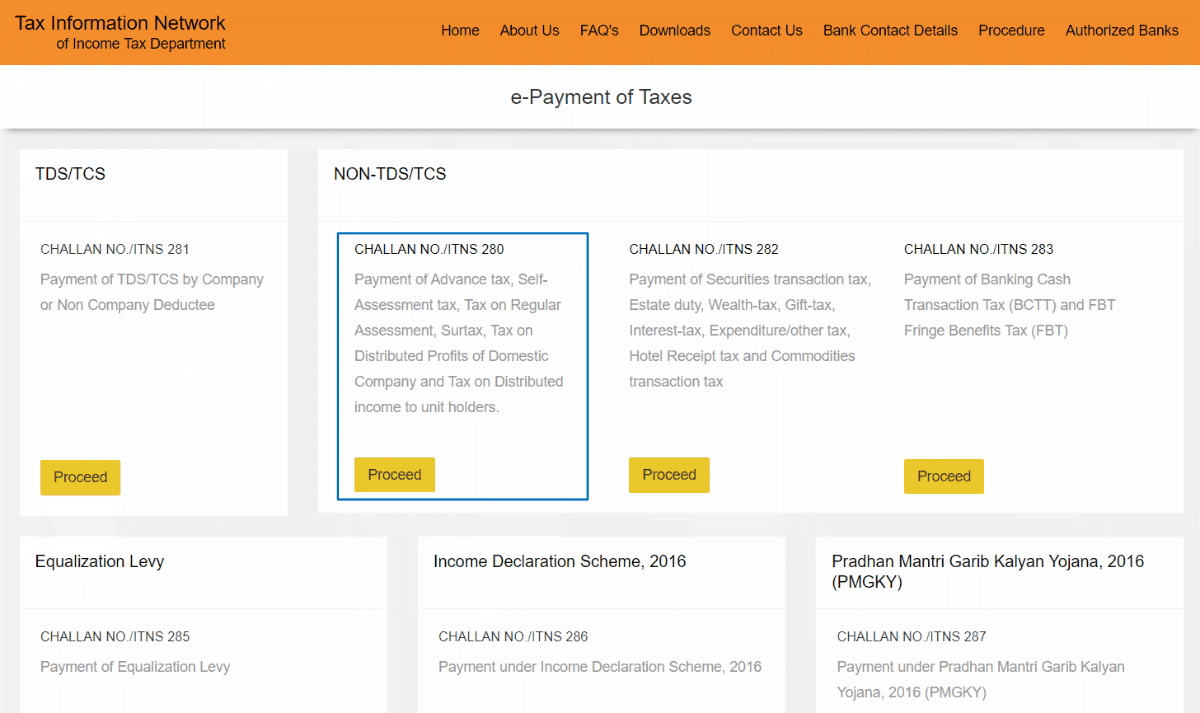Open the FAQ's section
Screen dimensions: 1200x713
click(x=599, y=30)
